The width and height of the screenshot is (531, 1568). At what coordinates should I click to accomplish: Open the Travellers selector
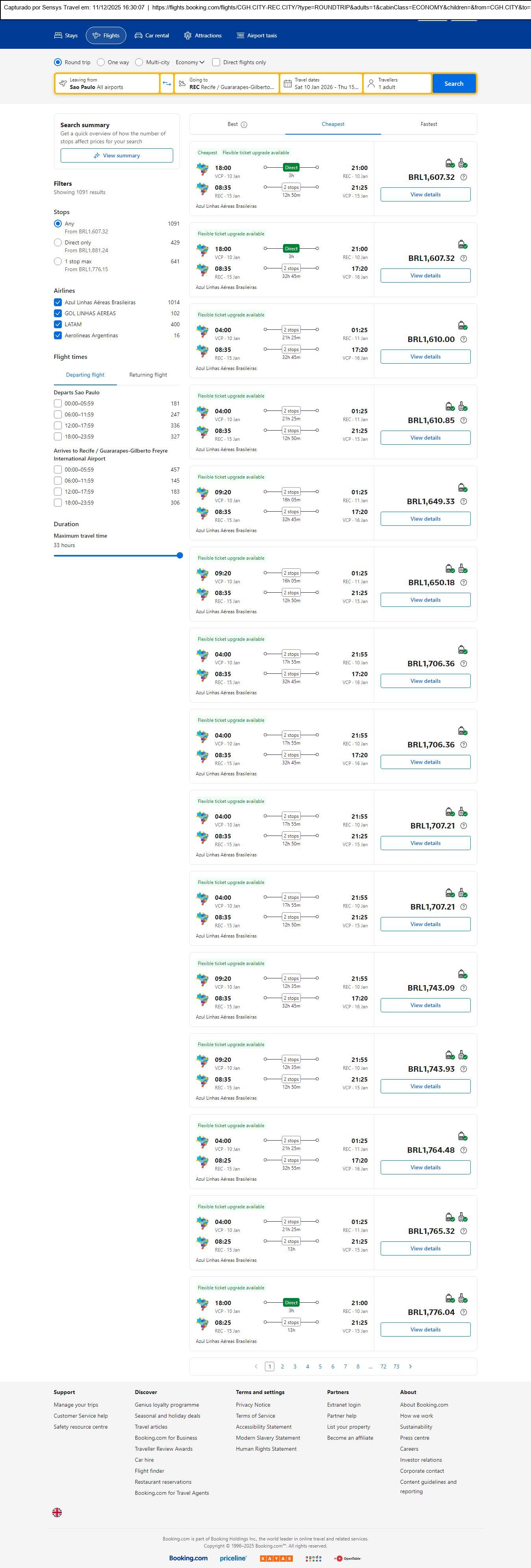[x=397, y=83]
